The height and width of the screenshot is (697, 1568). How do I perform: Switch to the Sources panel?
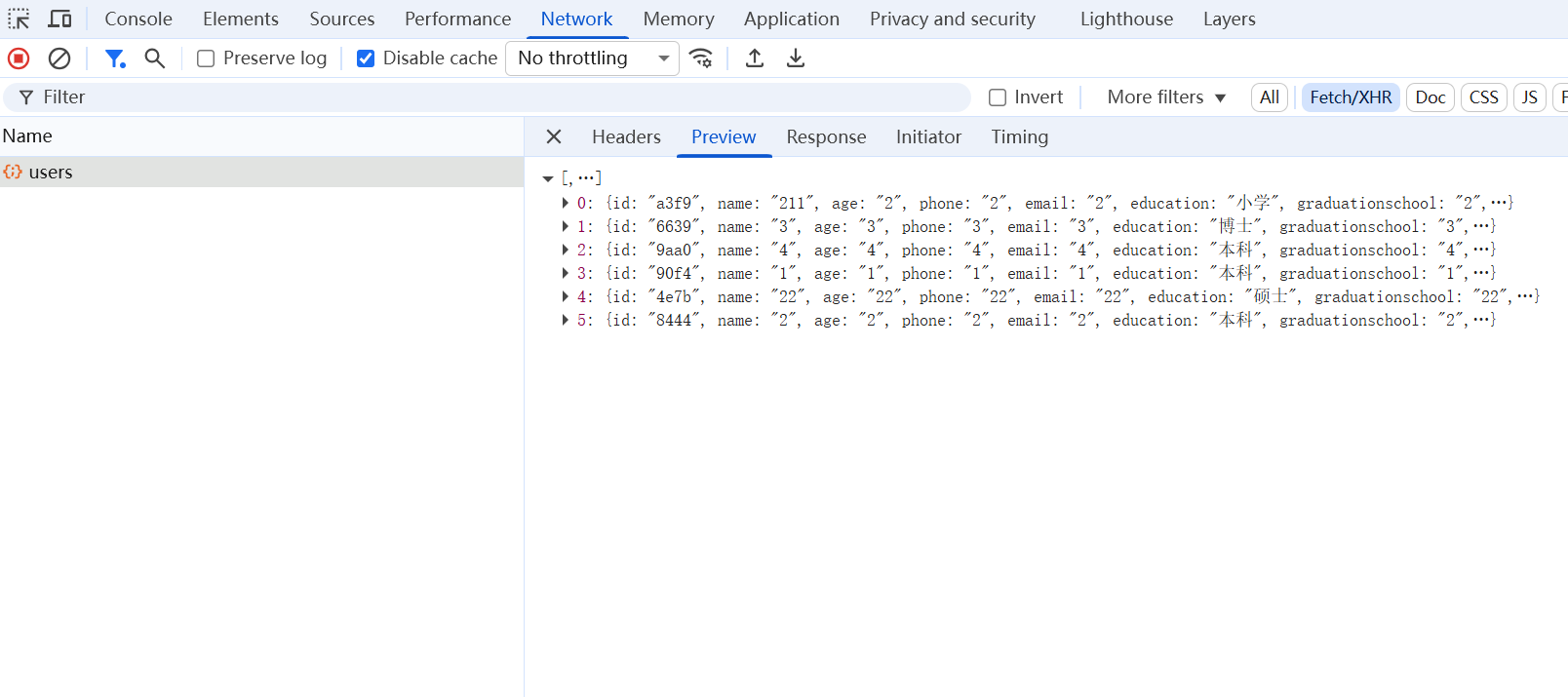coord(342,19)
